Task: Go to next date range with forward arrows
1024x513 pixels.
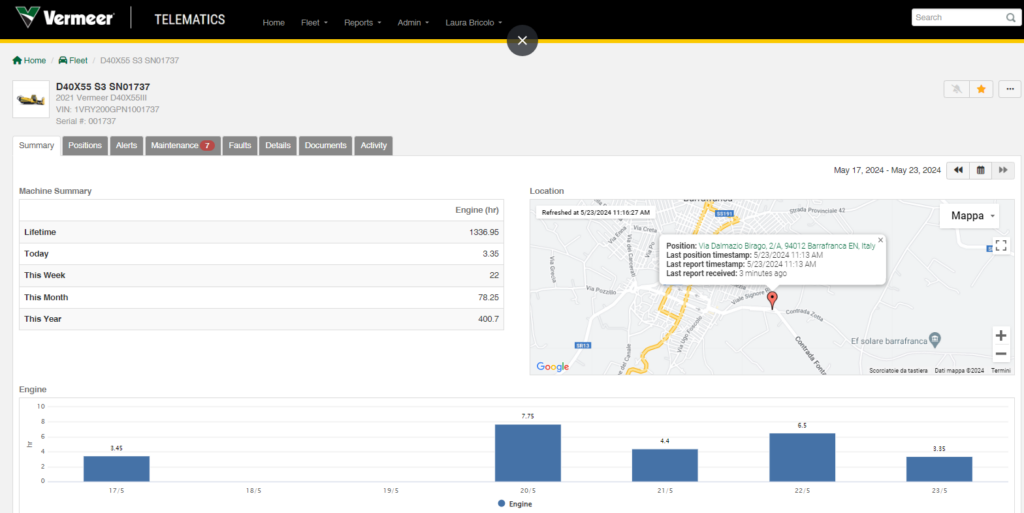Action: click(x=1003, y=170)
